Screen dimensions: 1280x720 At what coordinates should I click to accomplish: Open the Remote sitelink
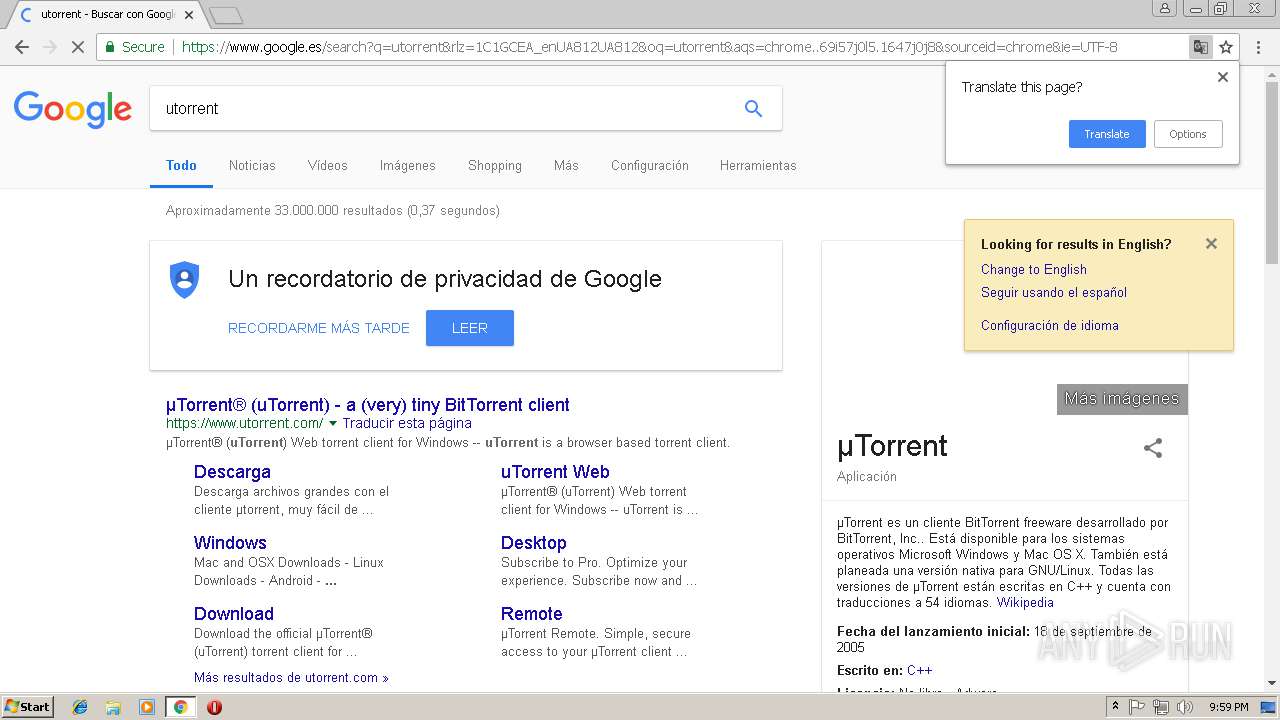pyautogui.click(x=532, y=614)
